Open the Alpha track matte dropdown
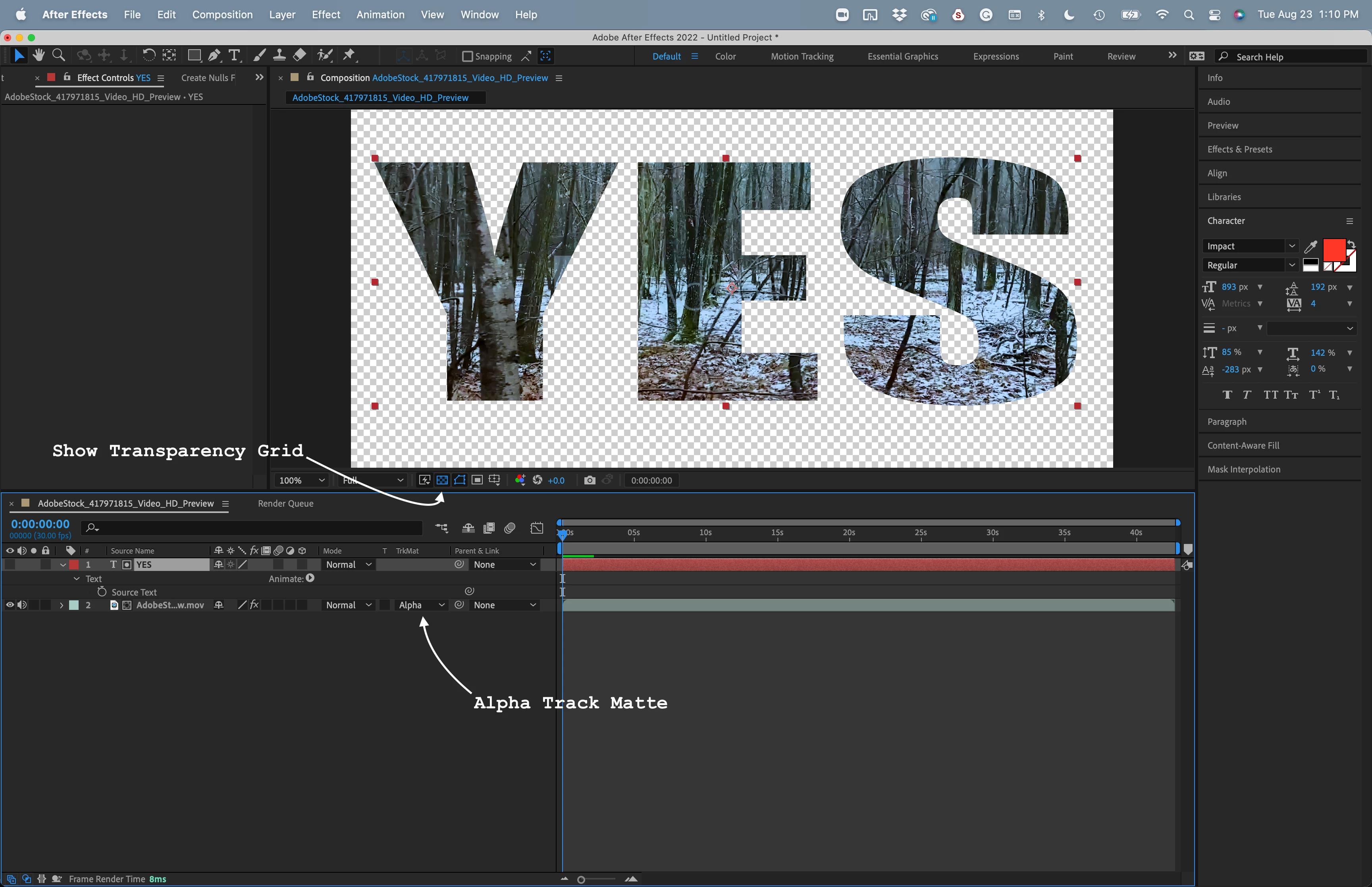The image size is (1372, 887). pos(422,605)
